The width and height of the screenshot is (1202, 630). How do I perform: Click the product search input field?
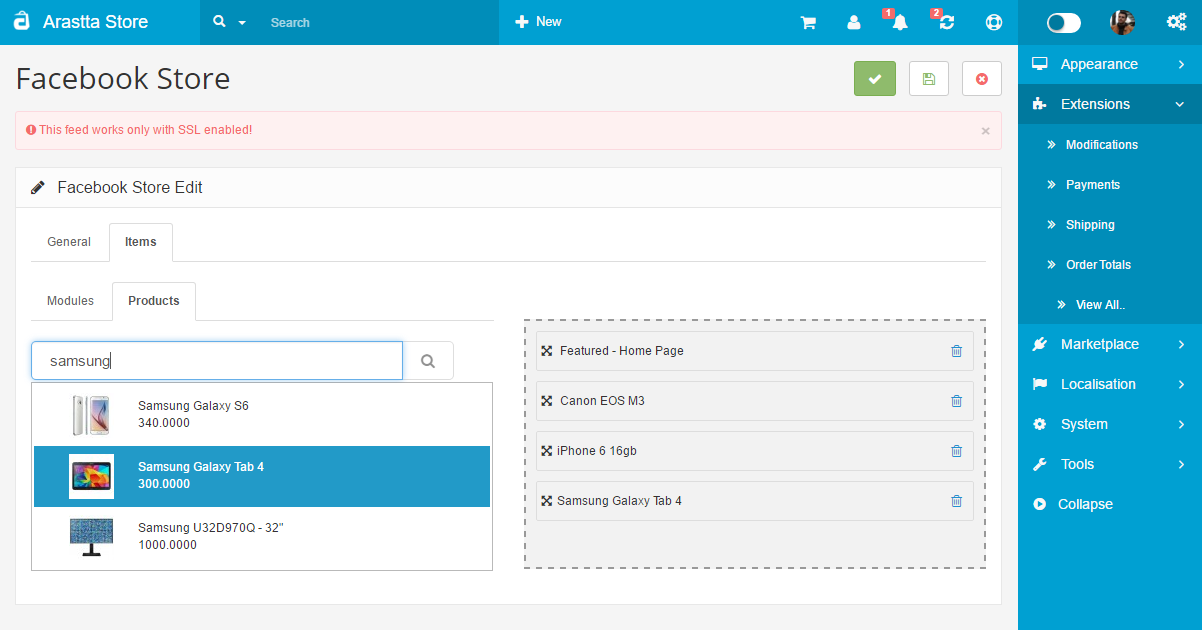(217, 361)
